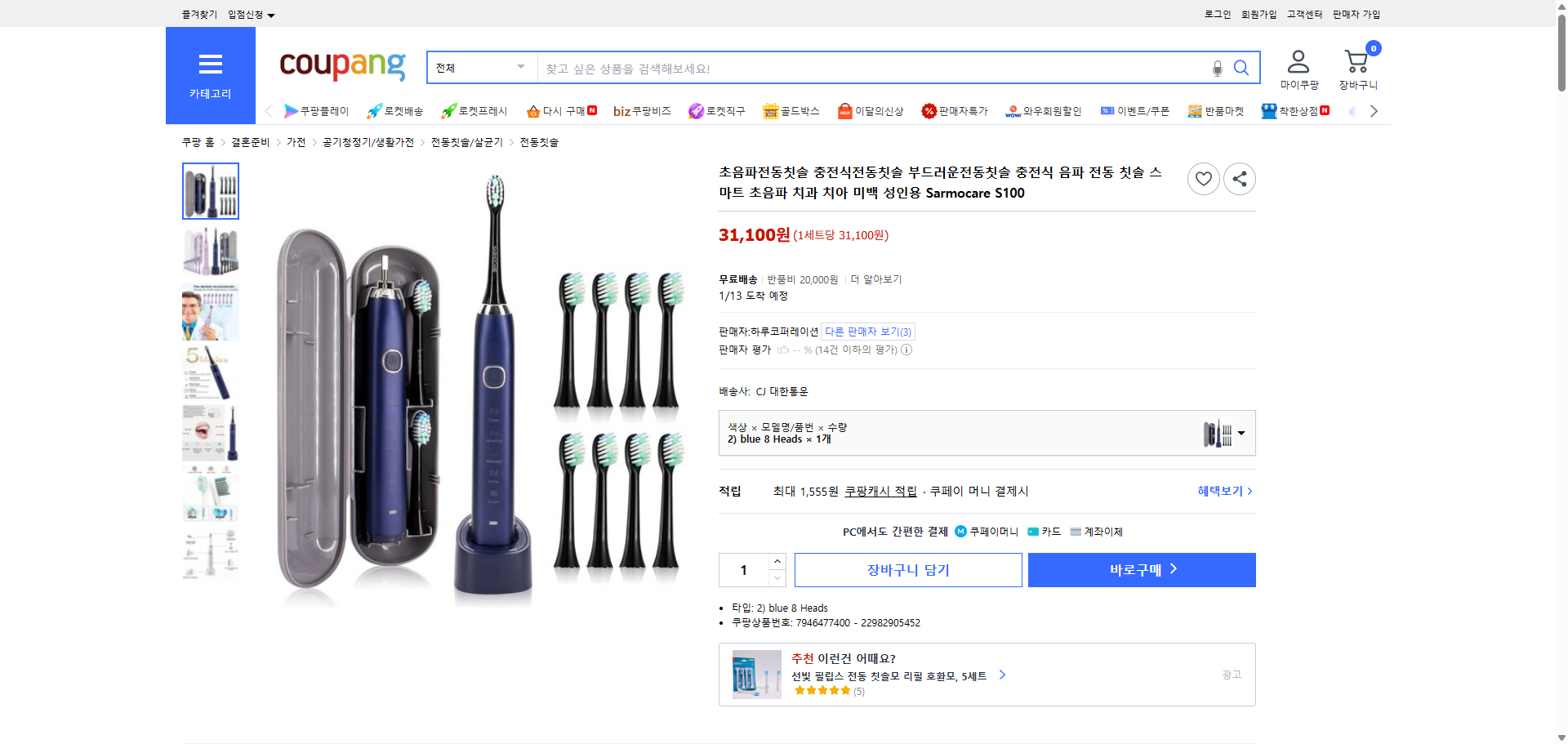Select the second product thumbnail

point(210,252)
